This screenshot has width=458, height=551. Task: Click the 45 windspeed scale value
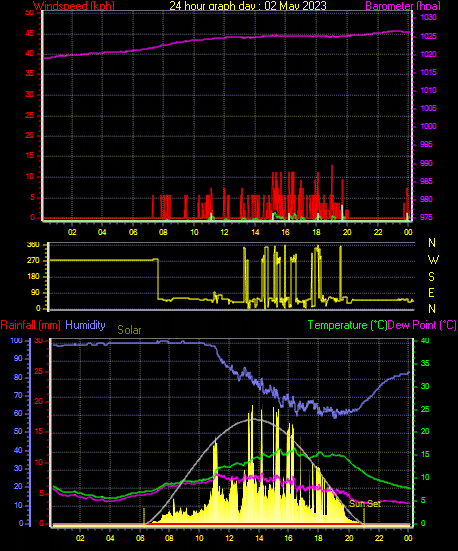(30, 34)
